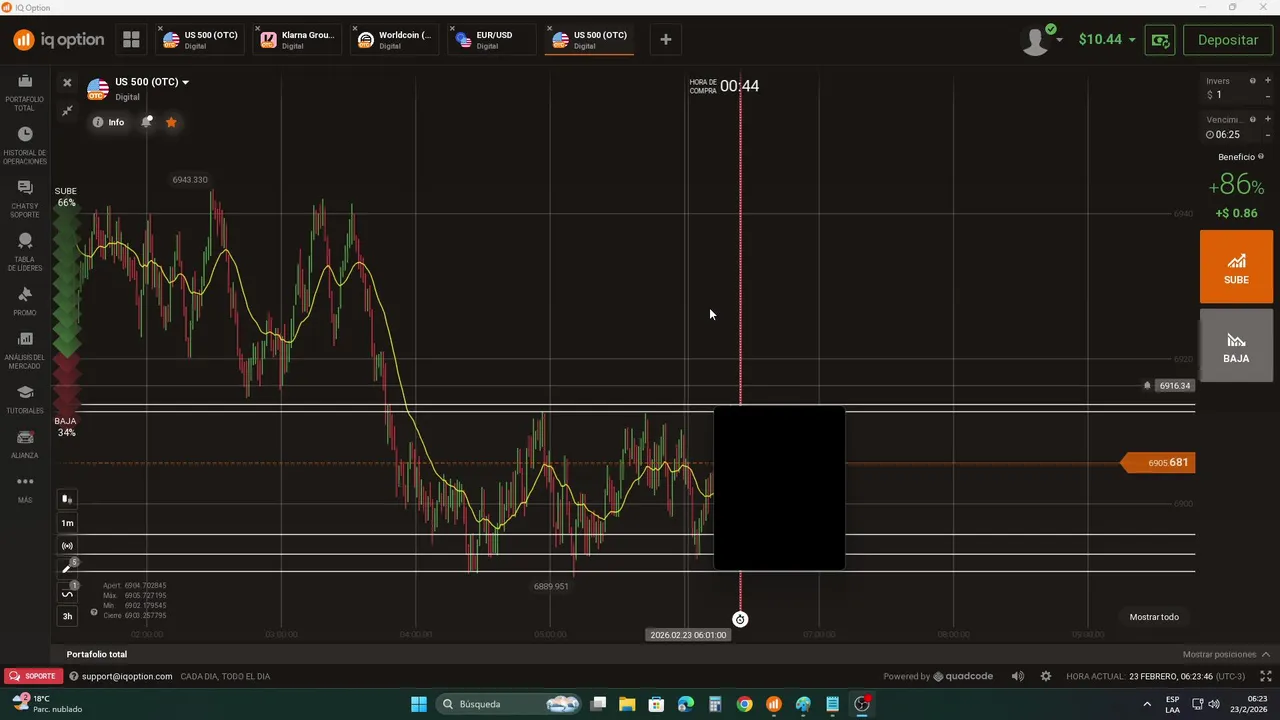This screenshot has height=720, width=1280.
Task: Select the active US 500 (OTC) tab
Action: click(x=589, y=40)
